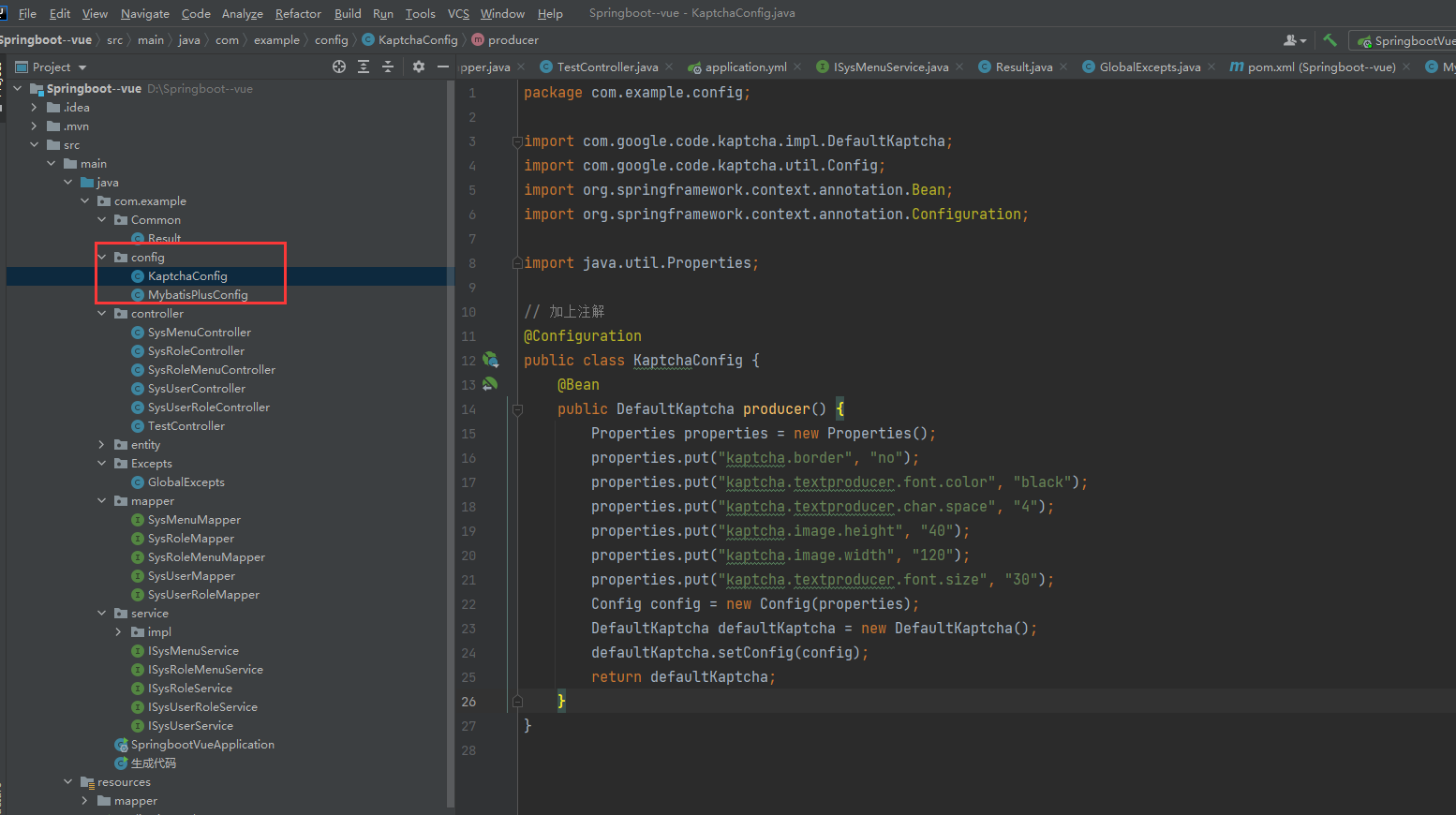Collapse the Springboot--vue root node

click(17, 88)
